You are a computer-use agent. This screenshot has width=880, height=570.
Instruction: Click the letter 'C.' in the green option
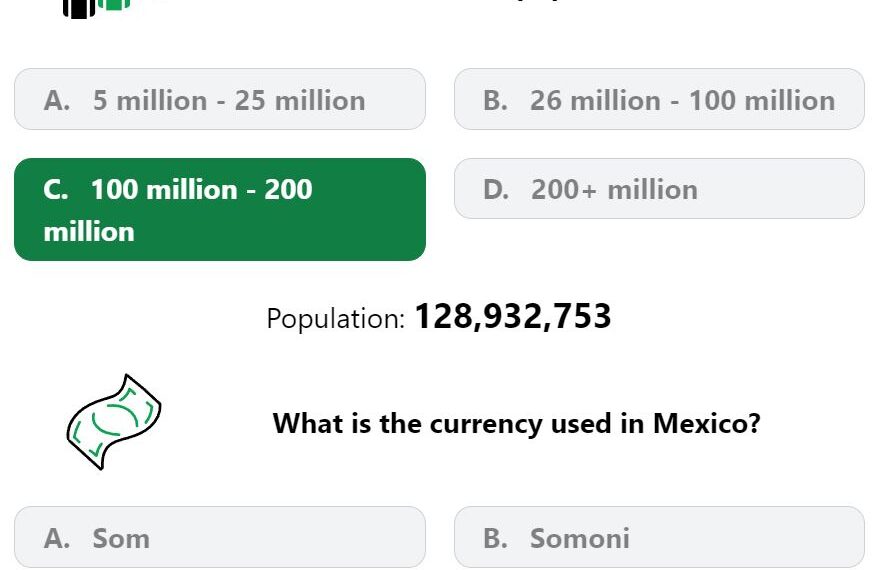click(56, 190)
